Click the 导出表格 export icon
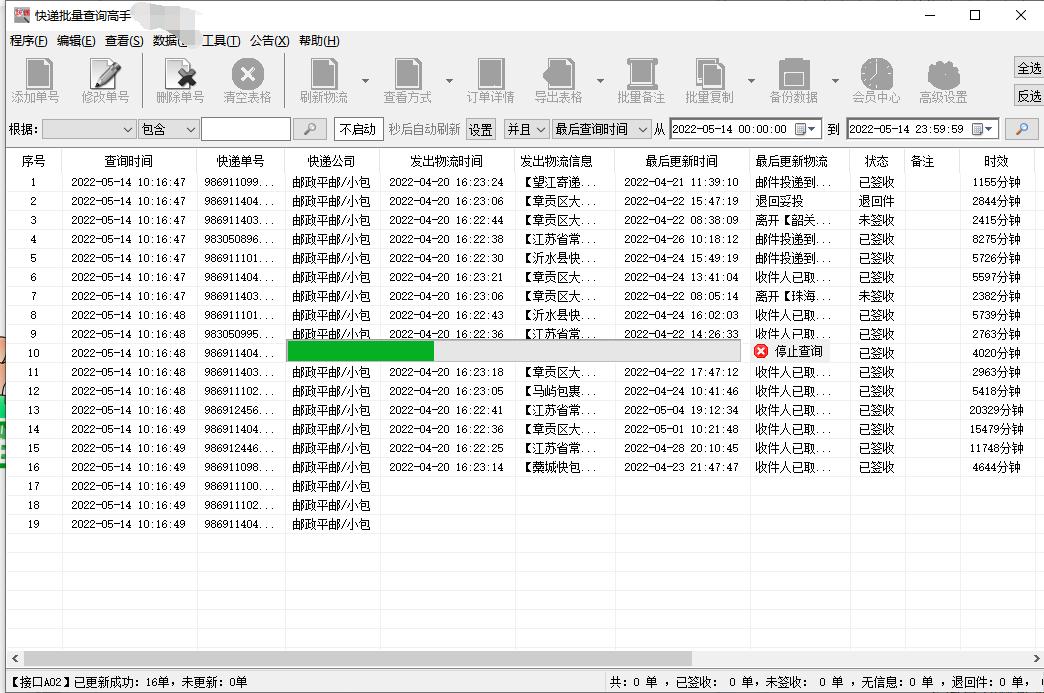The image size is (1044, 693). [559, 80]
